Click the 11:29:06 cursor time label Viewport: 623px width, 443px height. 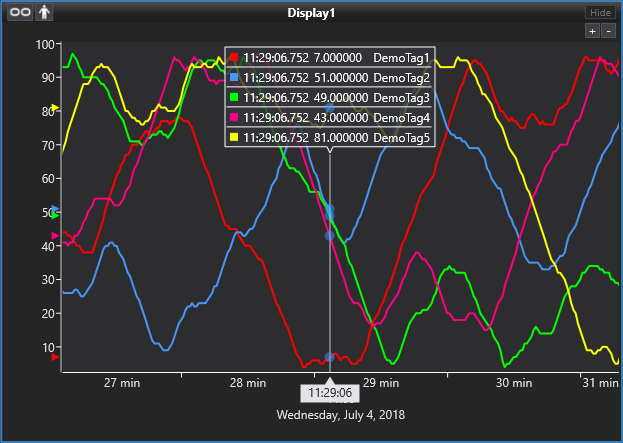pyautogui.click(x=329, y=392)
